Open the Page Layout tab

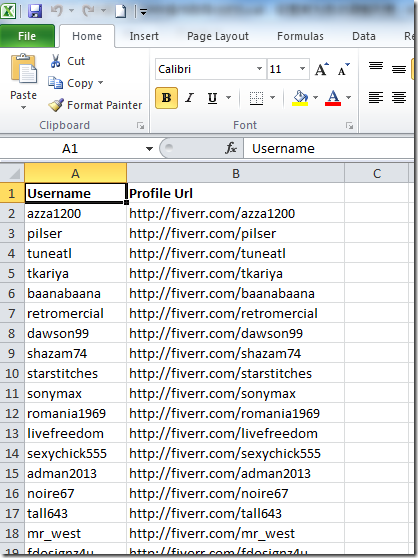point(218,36)
